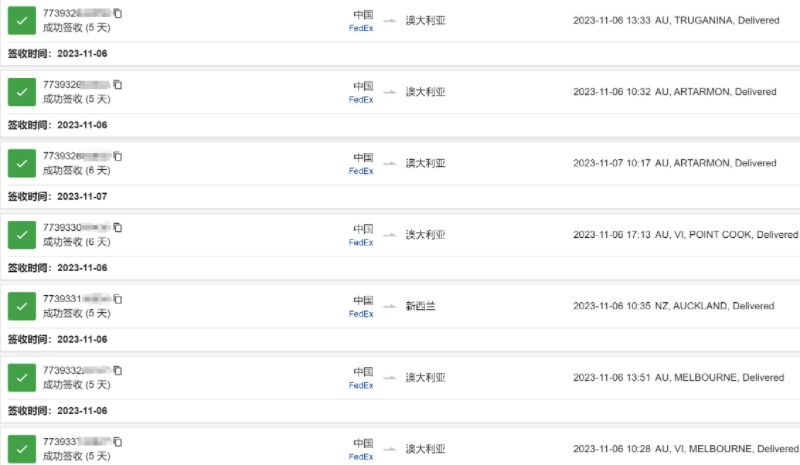Copy tracking number of 13:51 MELBOURNE shipment
Viewport: 800px width, 465px height.
[118, 371]
